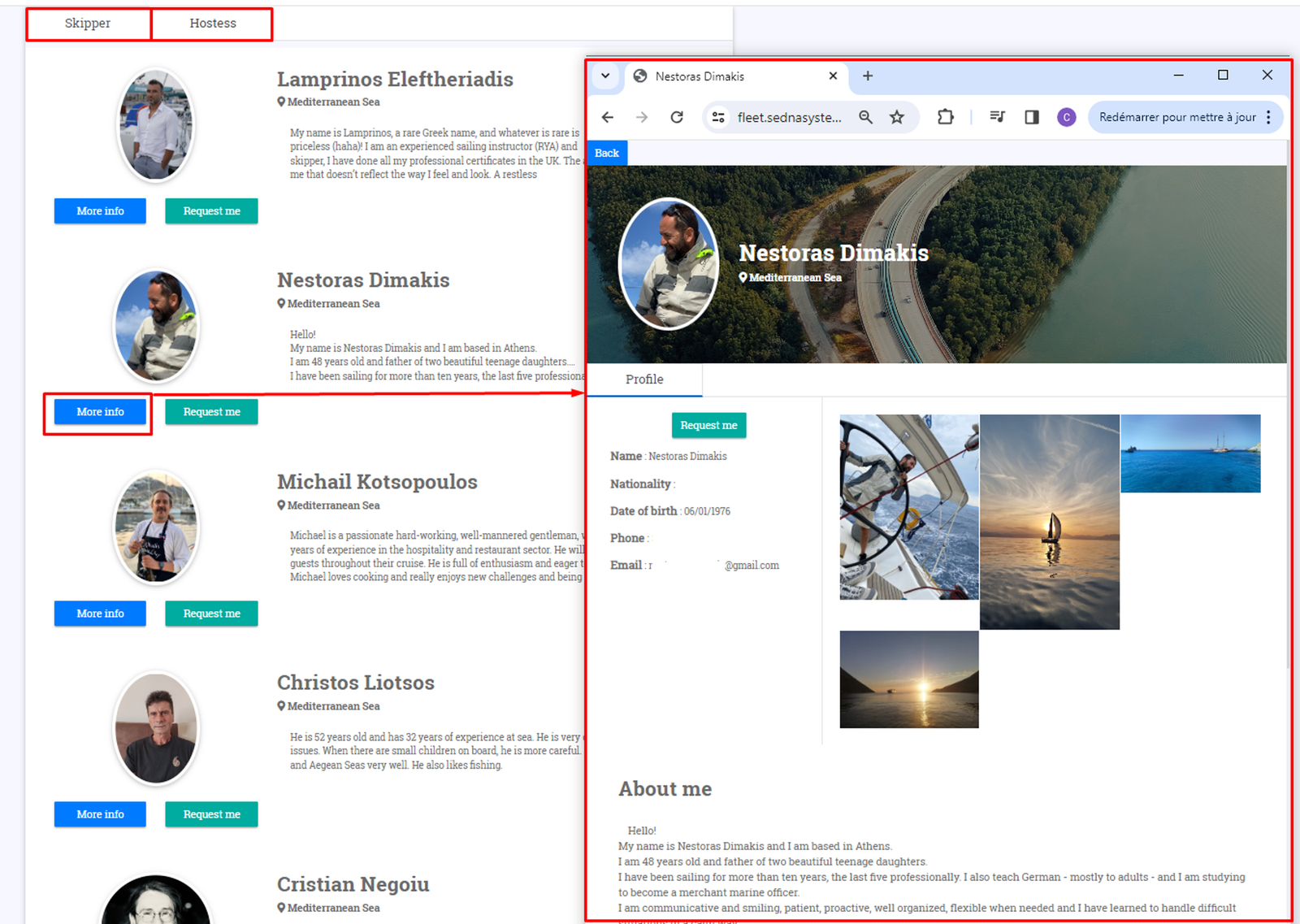Open the browser tab search dropdown arrow
The image size is (1300, 924).
pos(605,76)
